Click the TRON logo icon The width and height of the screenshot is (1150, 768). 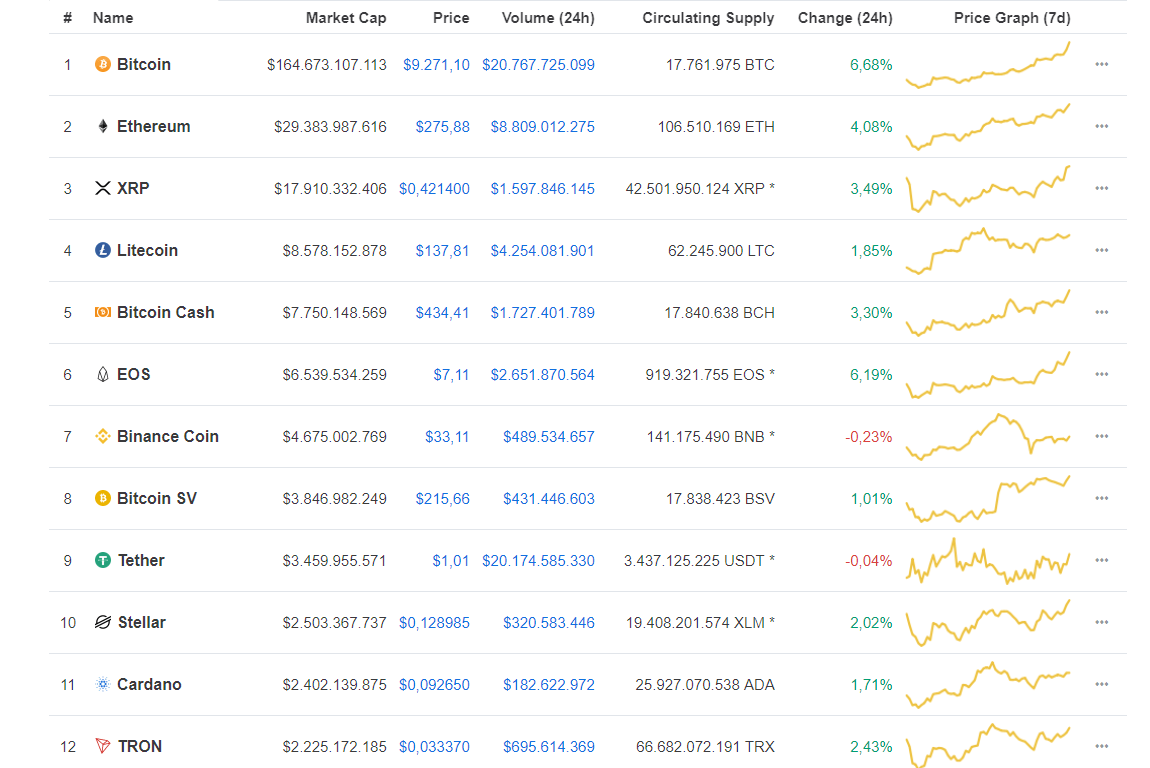(x=103, y=746)
